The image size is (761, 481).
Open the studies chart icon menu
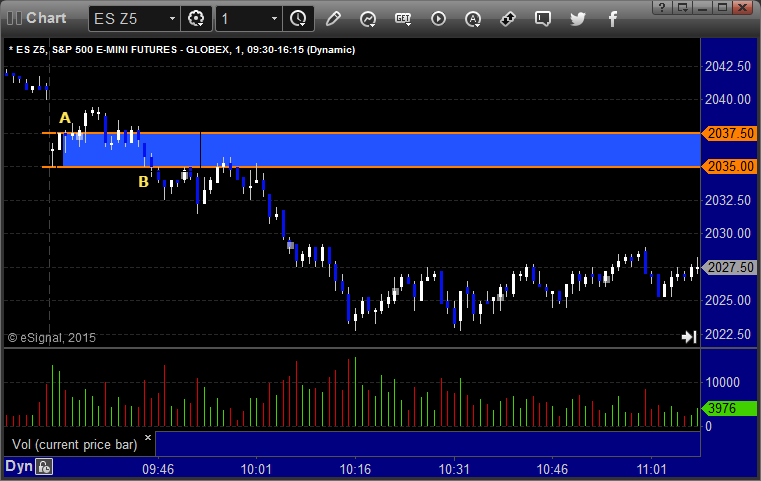pyautogui.click(x=368, y=19)
